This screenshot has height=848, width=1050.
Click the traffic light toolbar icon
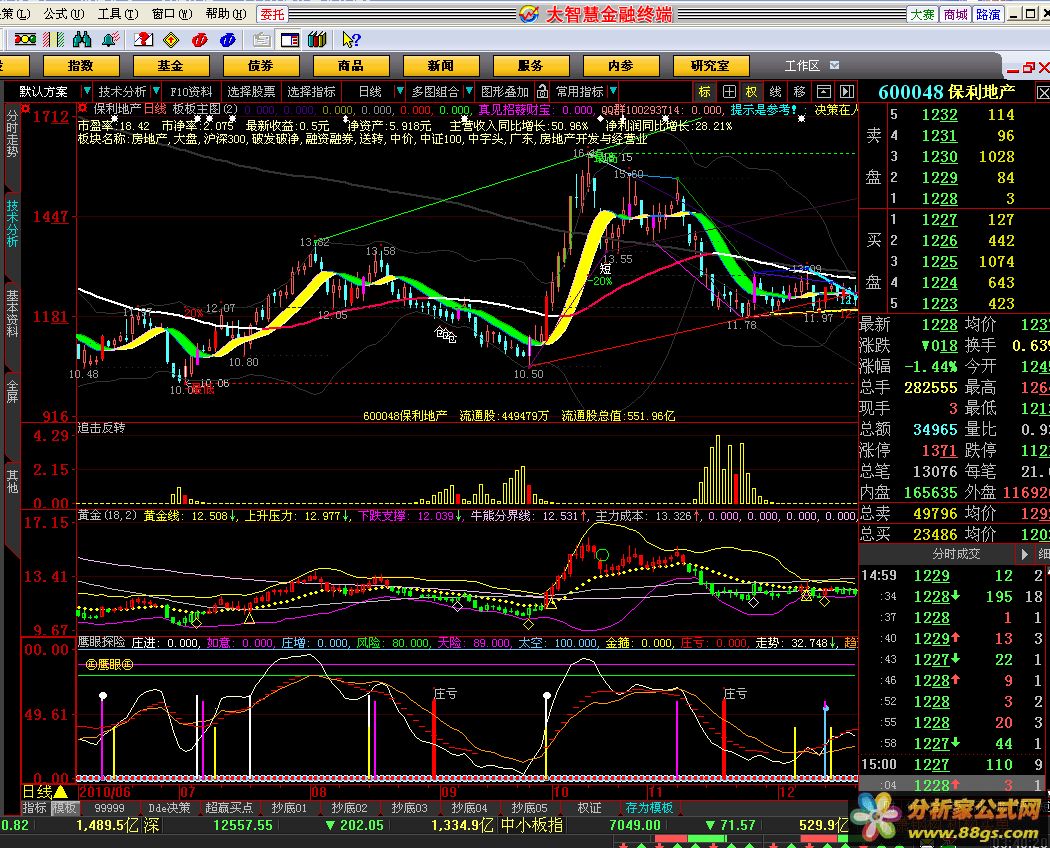25,40
